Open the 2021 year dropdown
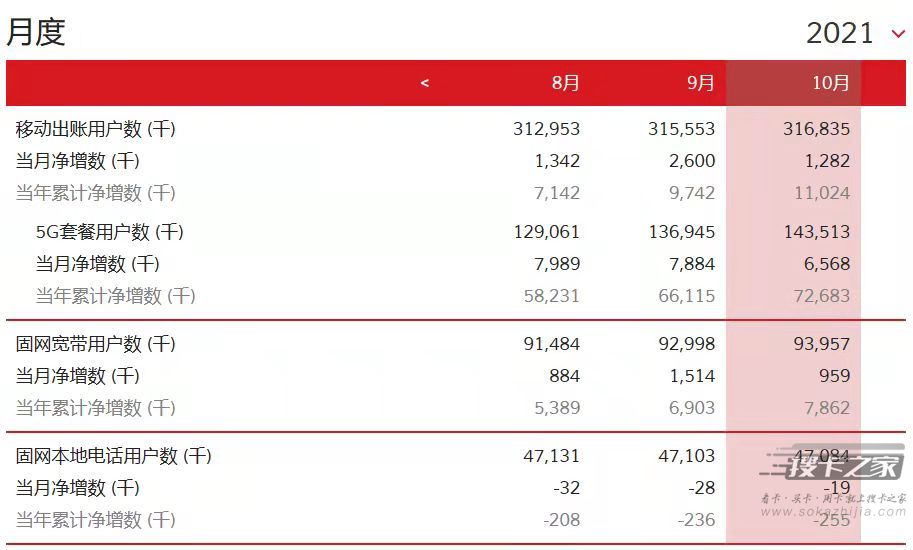This screenshot has height=550, width=913. coord(840,33)
